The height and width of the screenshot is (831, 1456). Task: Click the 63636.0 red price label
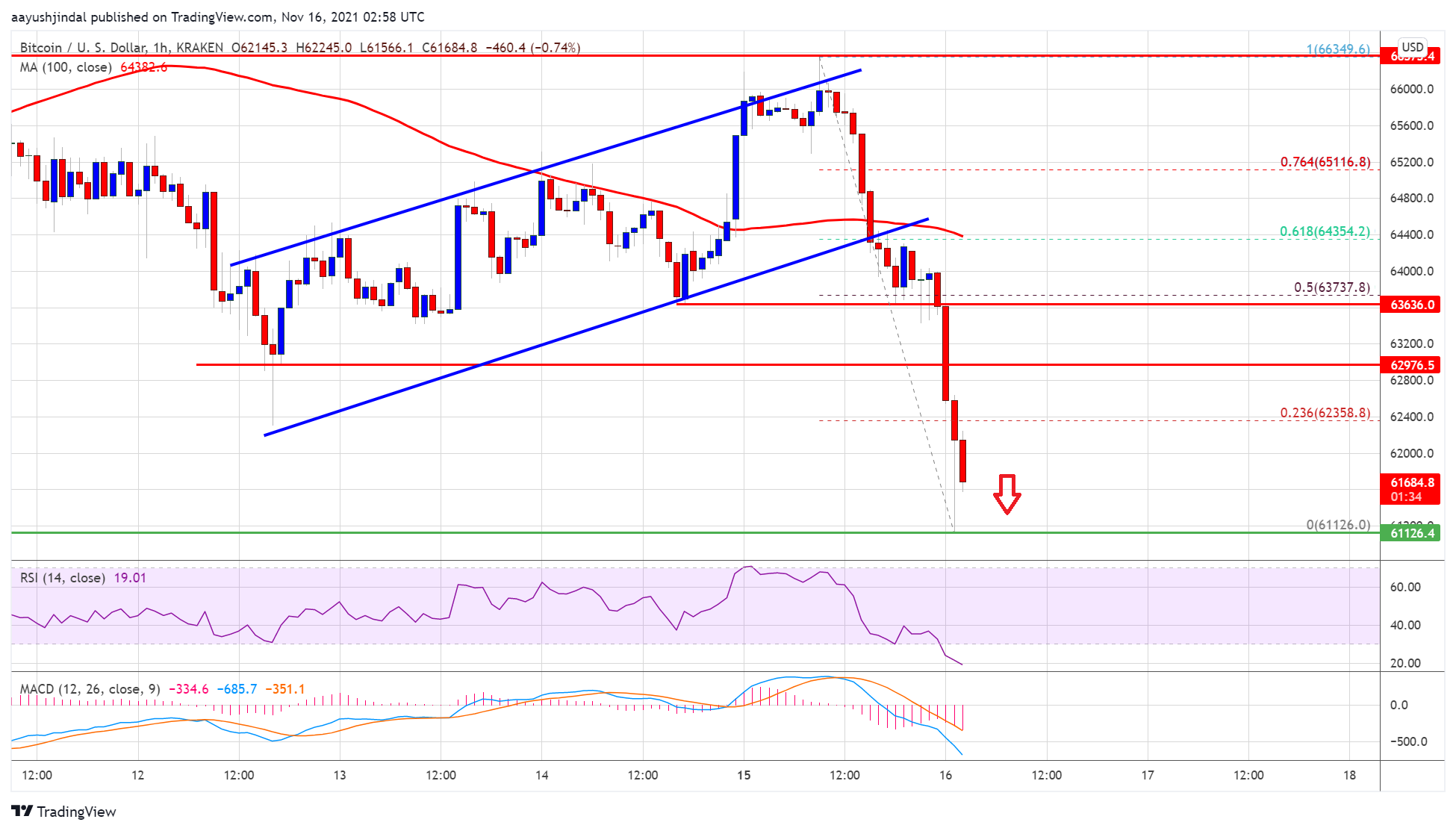click(x=1411, y=305)
